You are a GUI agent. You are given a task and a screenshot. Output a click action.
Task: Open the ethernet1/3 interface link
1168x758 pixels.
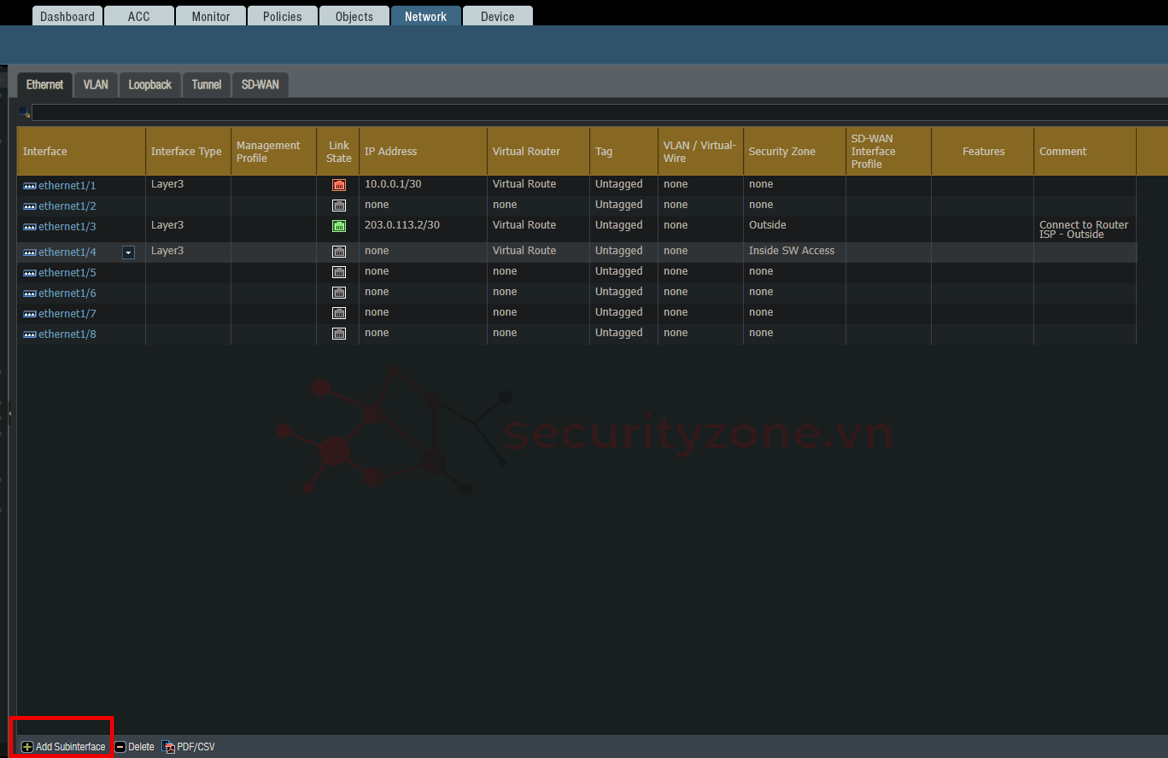(x=67, y=227)
